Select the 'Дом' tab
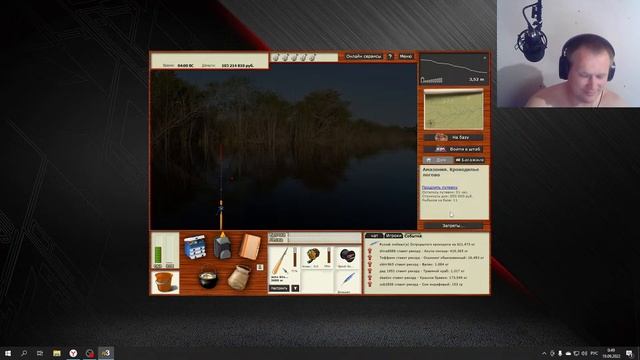Screen dimensions: 640x360 pyautogui.click(x=438, y=160)
